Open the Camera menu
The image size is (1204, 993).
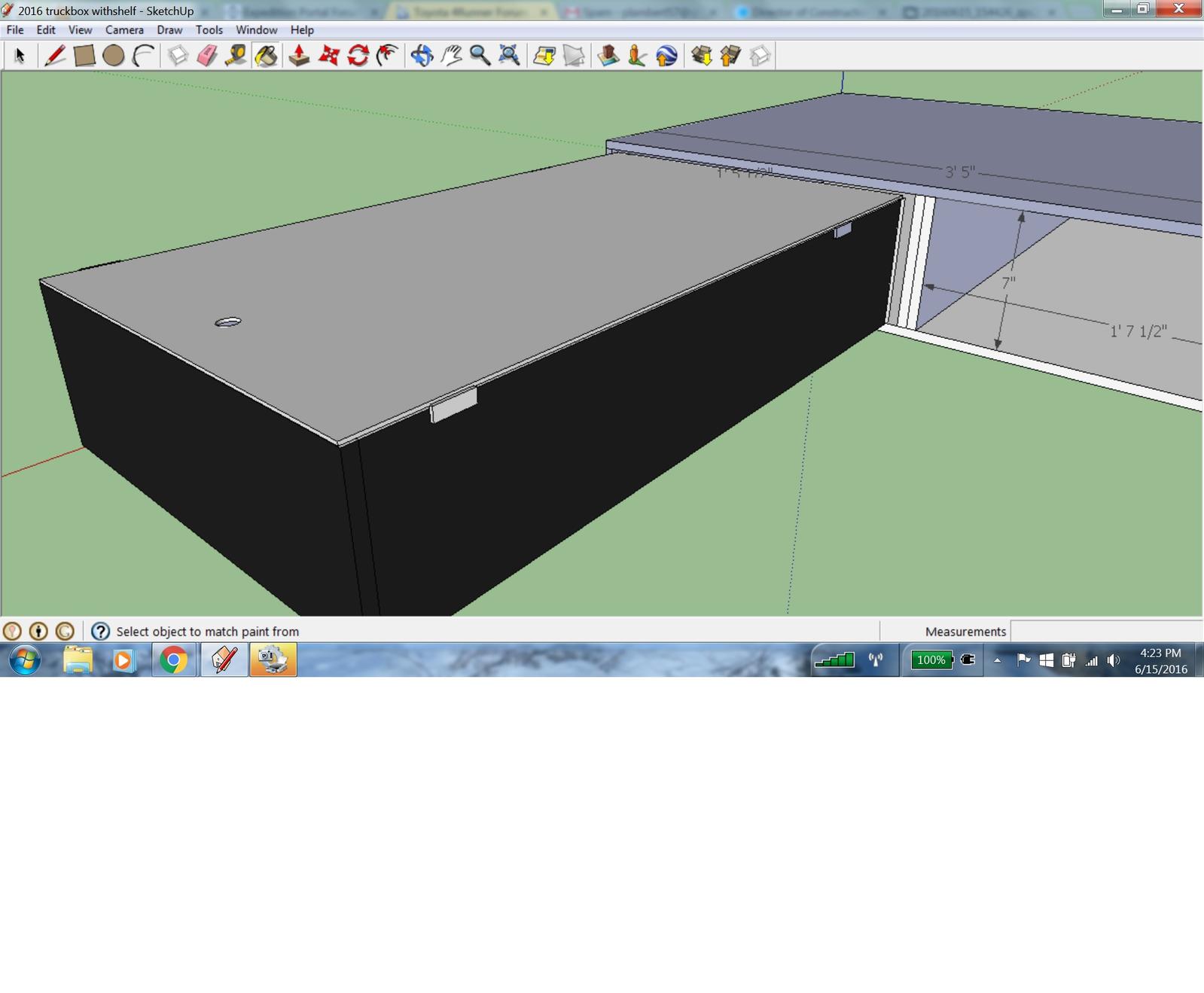pyautogui.click(x=124, y=30)
